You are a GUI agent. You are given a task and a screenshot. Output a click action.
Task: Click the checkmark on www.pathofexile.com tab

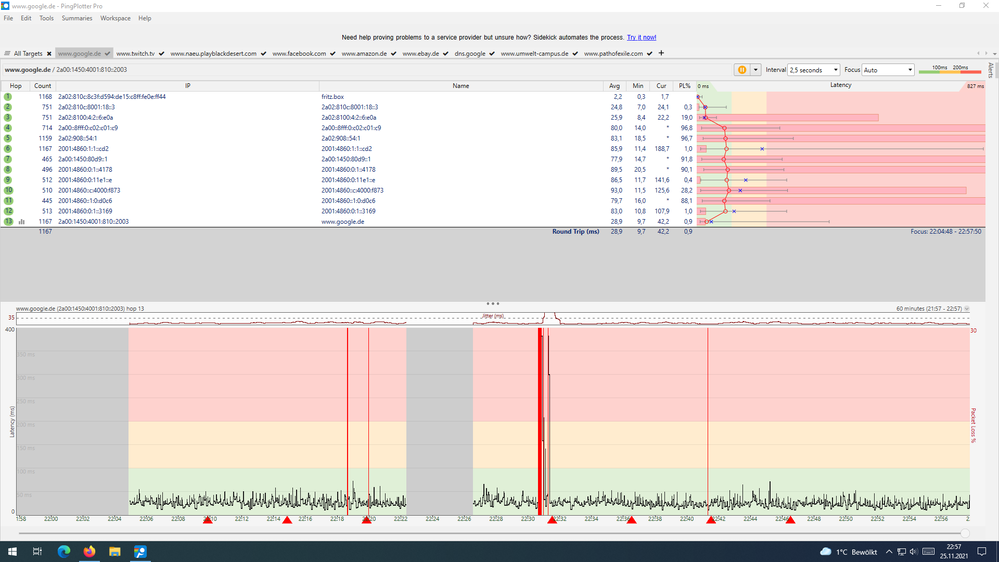pyautogui.click(x=649, y=54)
